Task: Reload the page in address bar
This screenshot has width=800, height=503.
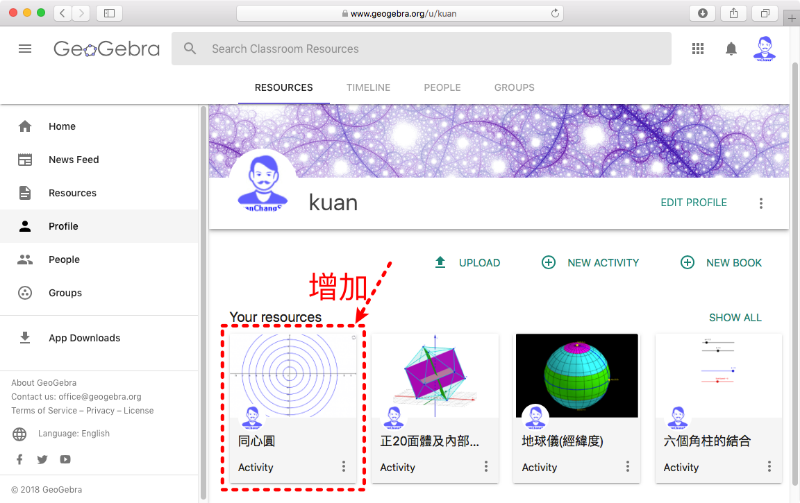Action: pyautogui.click(x=555, y=13)
